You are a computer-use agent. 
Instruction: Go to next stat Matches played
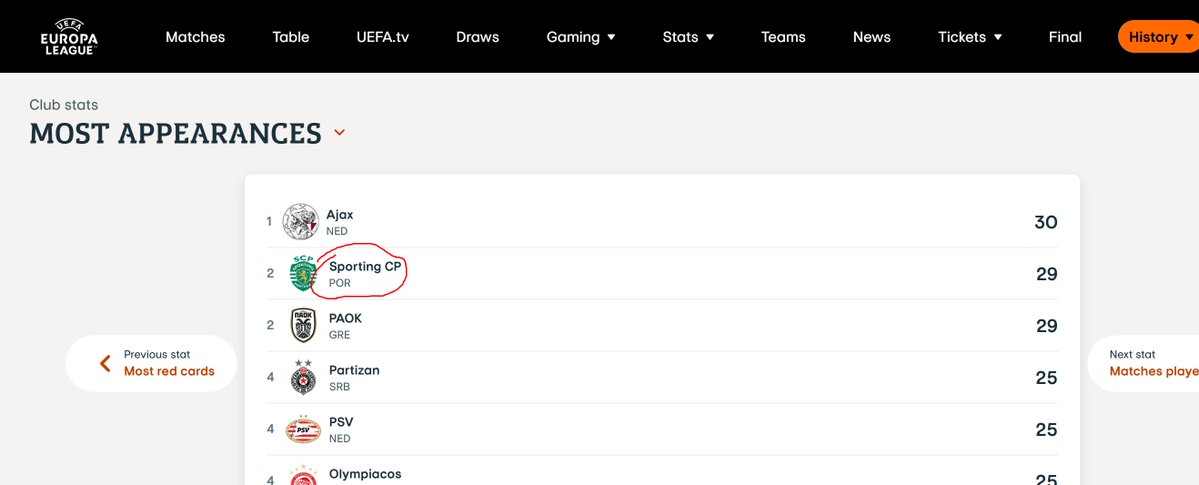pos(1143,363)
